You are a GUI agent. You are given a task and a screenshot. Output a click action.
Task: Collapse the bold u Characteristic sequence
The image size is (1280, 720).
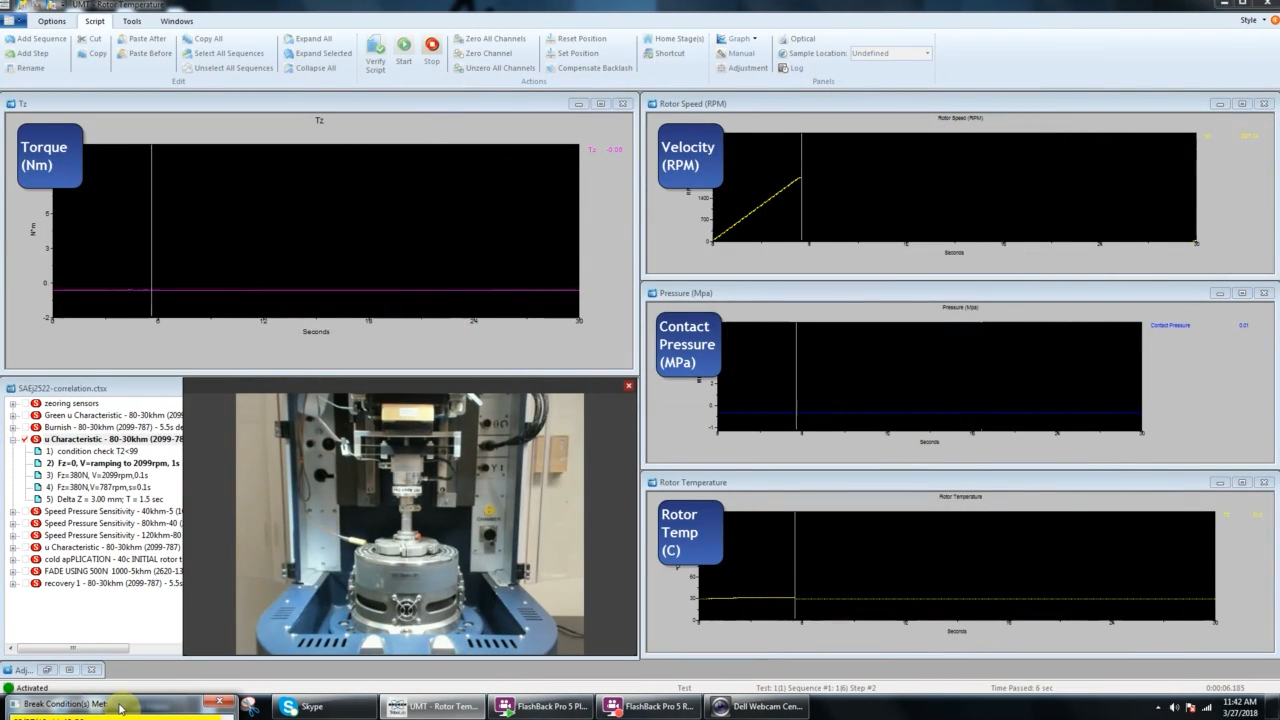(x=13, y=440)
